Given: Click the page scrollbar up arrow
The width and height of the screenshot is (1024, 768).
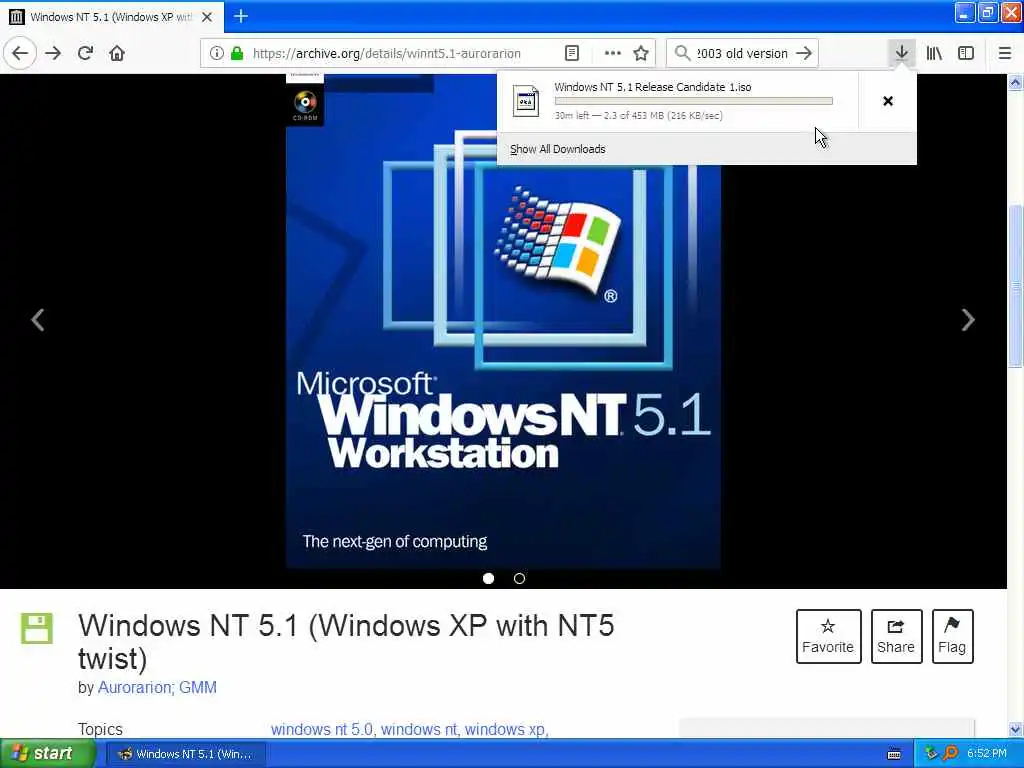Looking at the screenshot, I should coord(1015,82).
